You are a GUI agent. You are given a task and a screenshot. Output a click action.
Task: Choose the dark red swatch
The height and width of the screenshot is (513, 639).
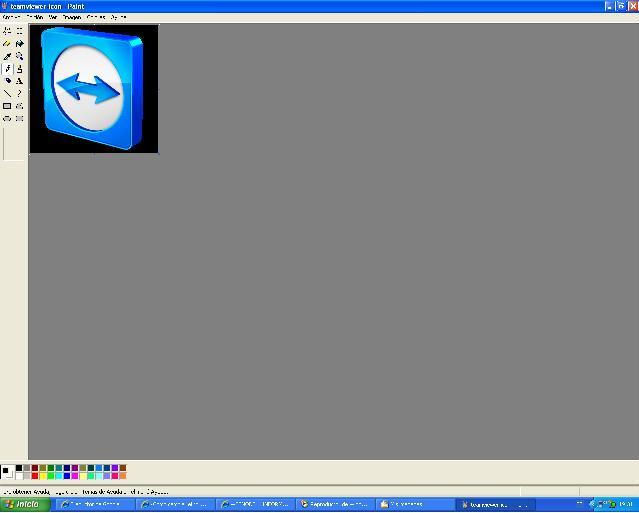pyautogui.click(x=35, y=468)
